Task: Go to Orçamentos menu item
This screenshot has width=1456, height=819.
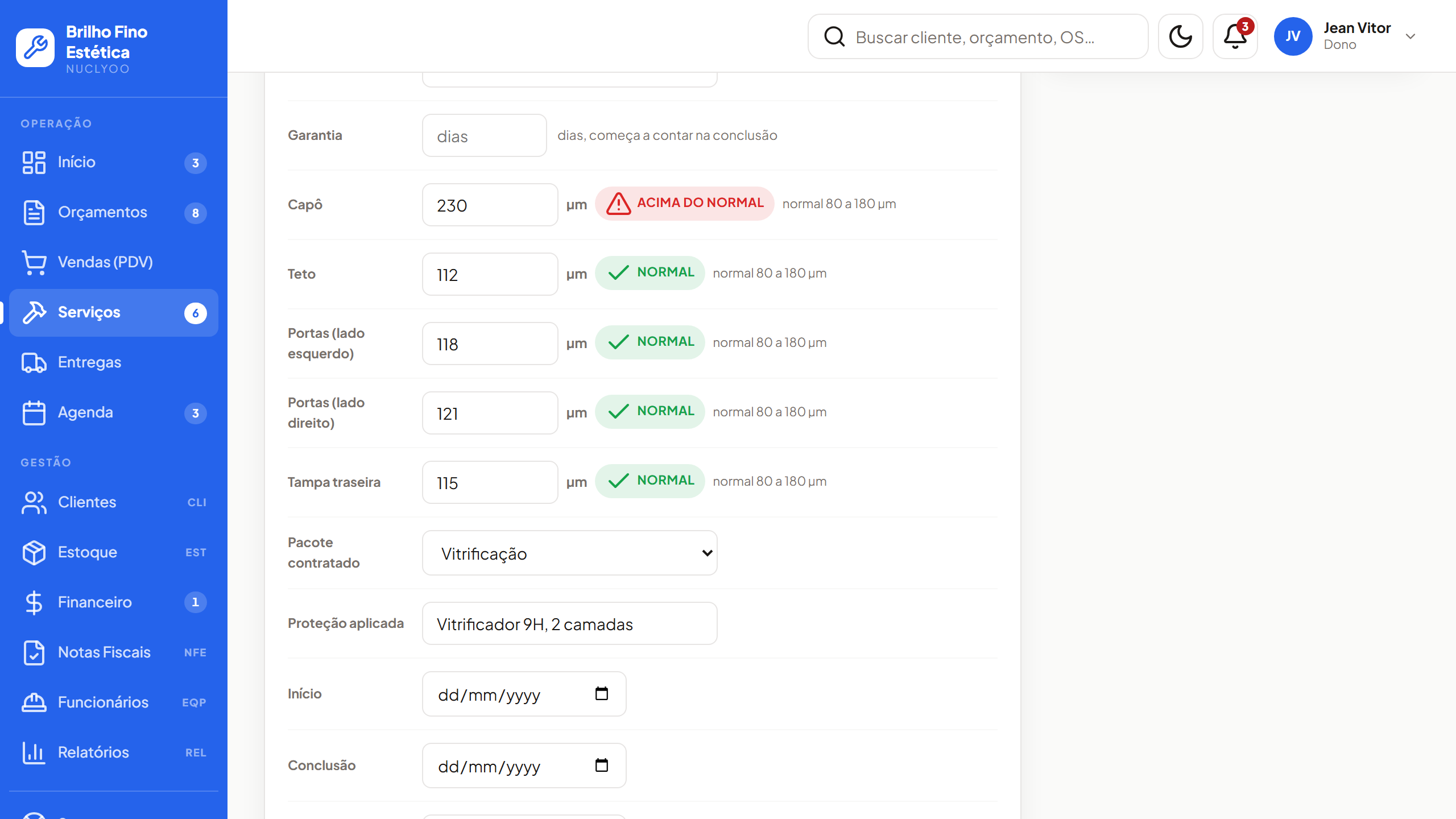Action: tap(114, 213)
